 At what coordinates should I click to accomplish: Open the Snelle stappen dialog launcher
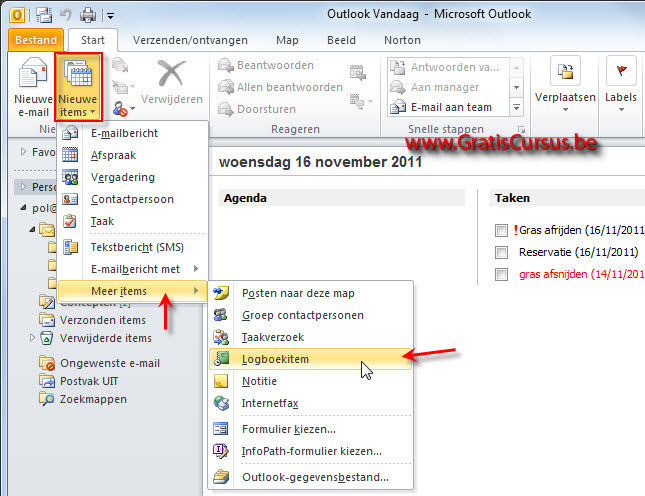click(x=521, y=130)
